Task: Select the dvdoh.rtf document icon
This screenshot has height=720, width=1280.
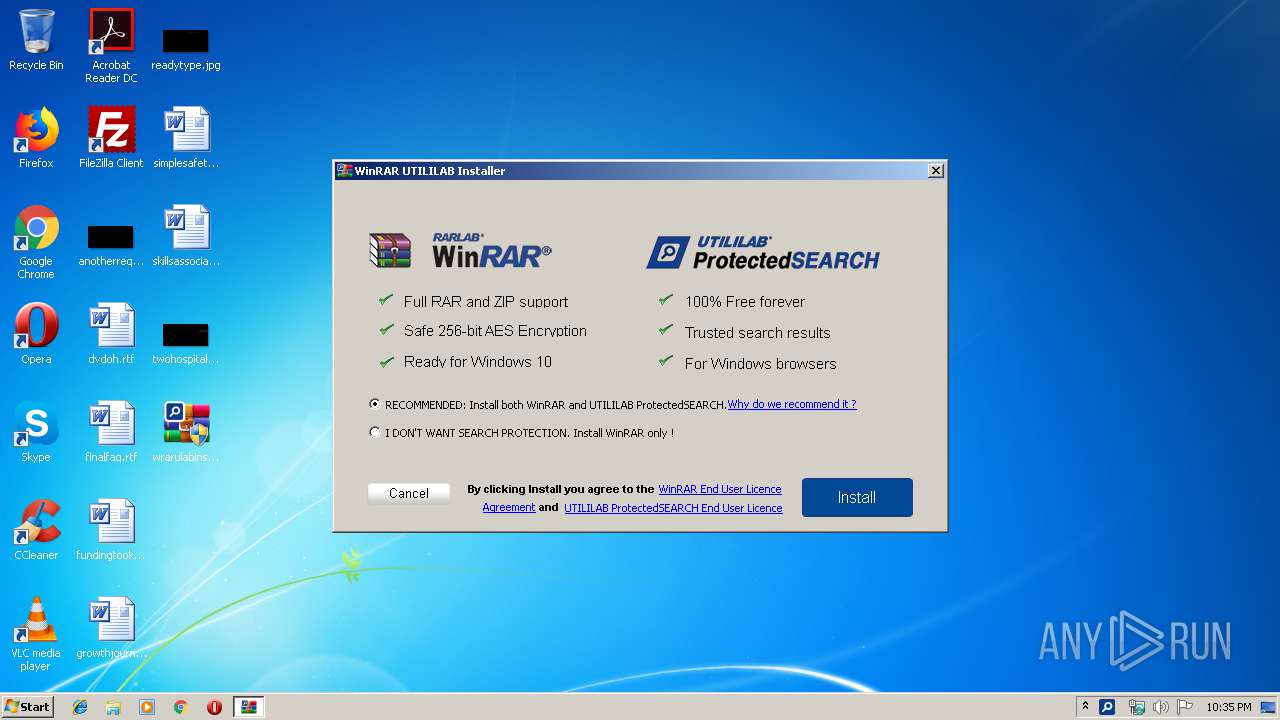Action: 111,334
